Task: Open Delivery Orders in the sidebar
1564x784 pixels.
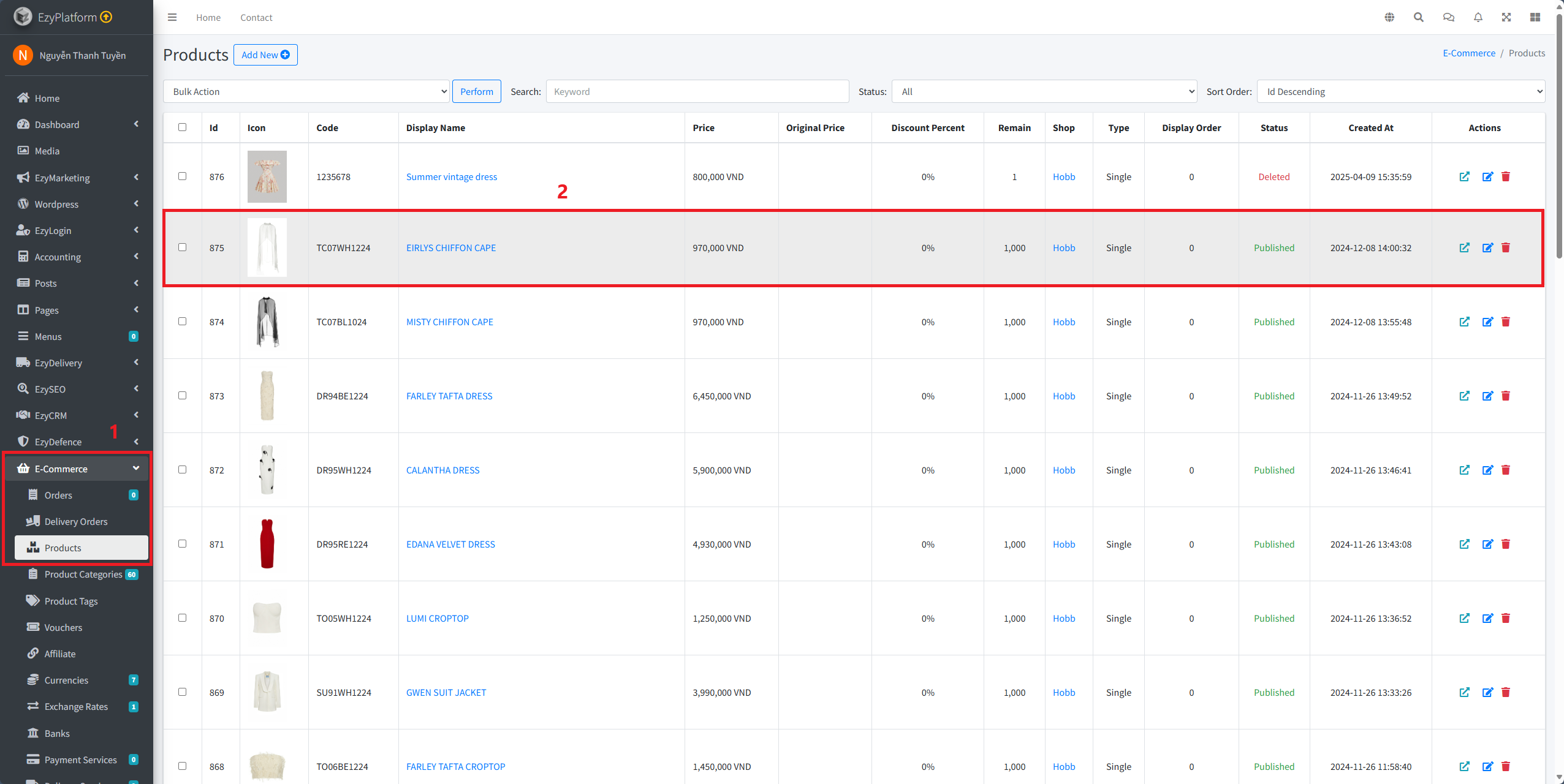Action: point(82,521)
